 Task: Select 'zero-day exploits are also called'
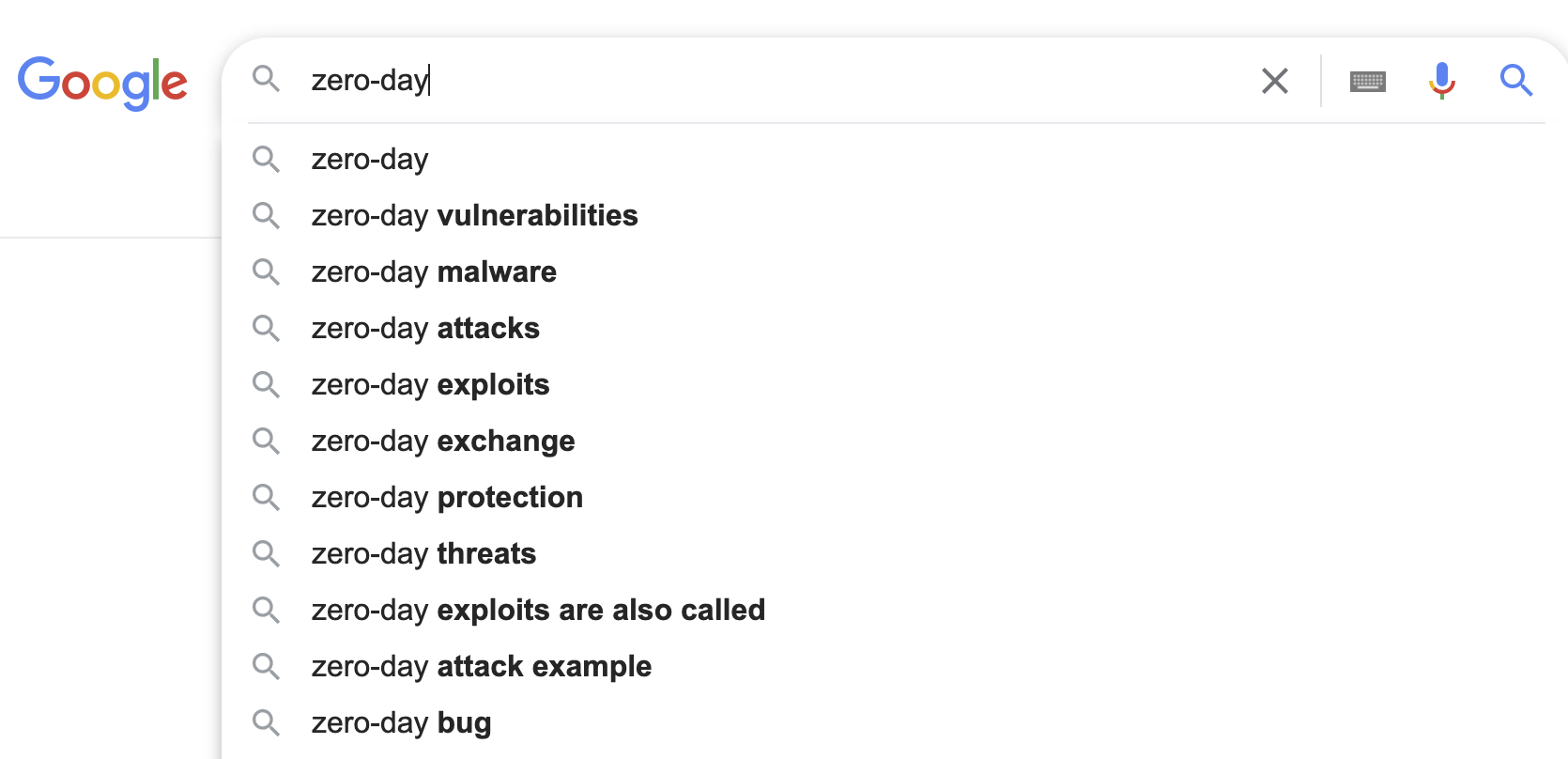(x=538, y=611)
